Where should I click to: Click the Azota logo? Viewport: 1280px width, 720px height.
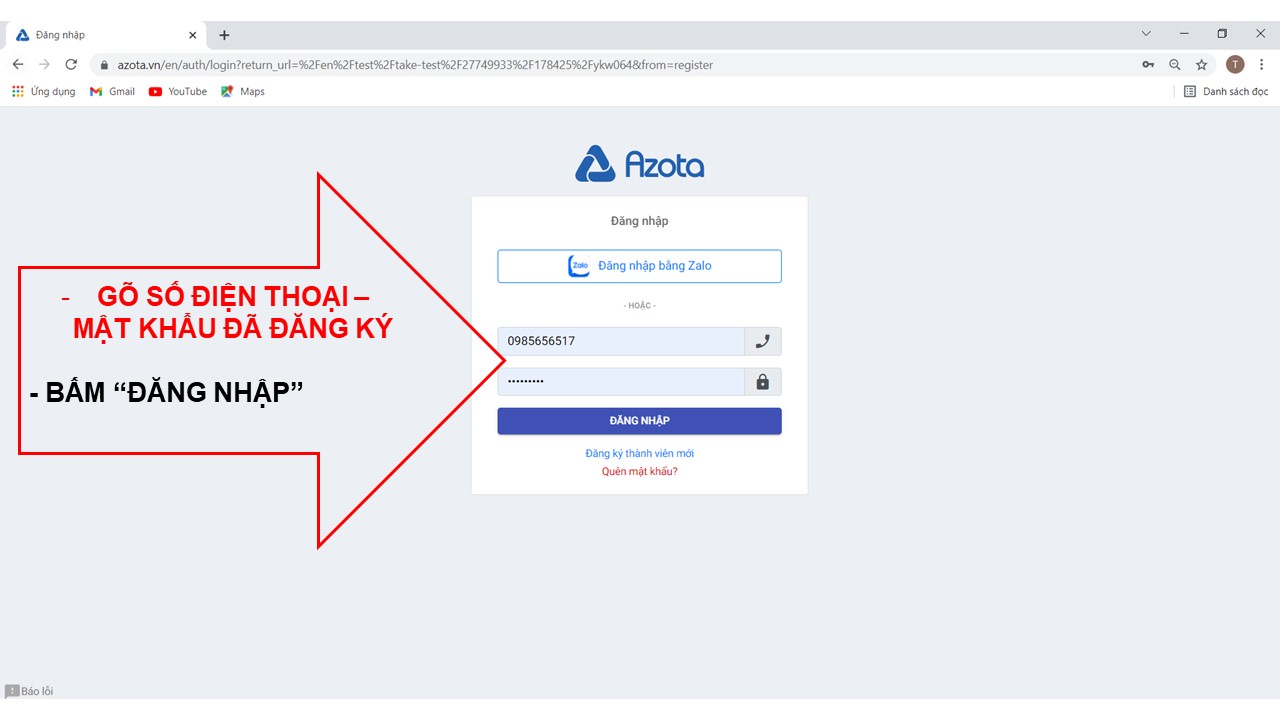click(640, 164)
